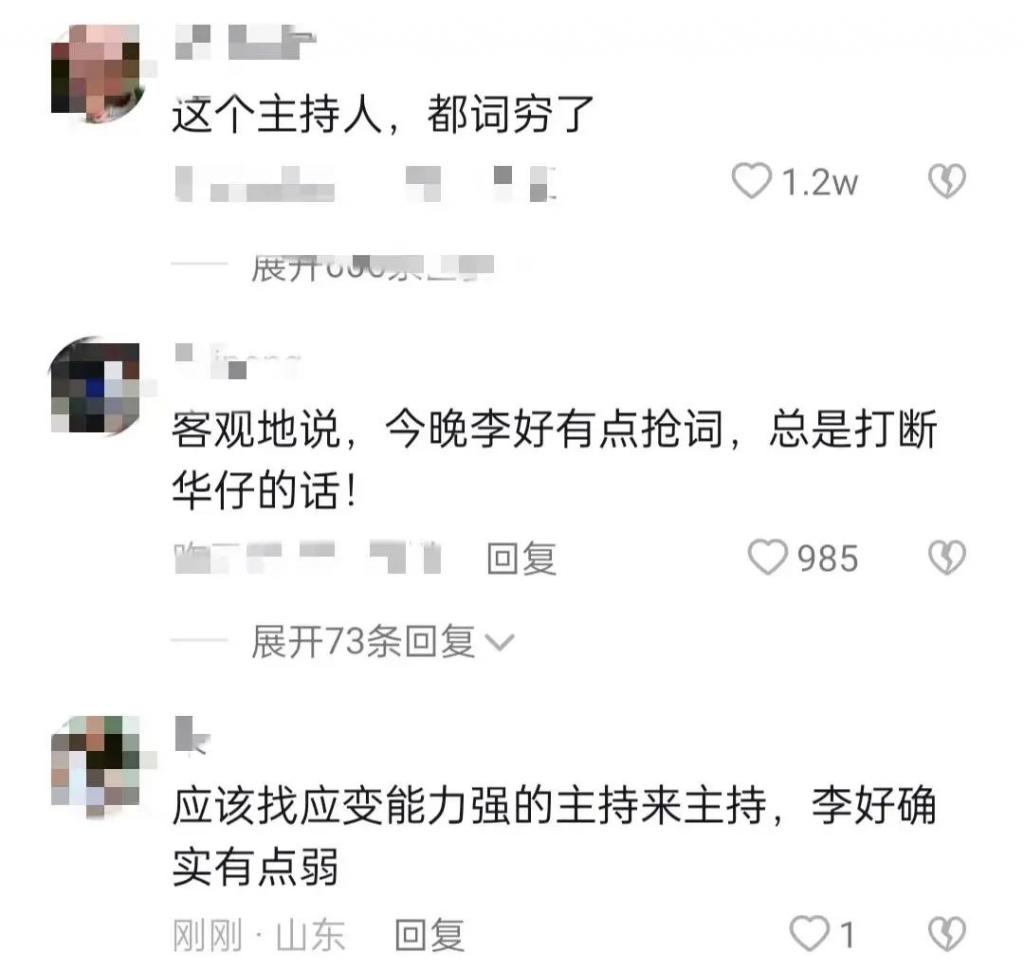
Task: Tap the comment text about 打断华仔的话
Action: click(x=555, y=460)
